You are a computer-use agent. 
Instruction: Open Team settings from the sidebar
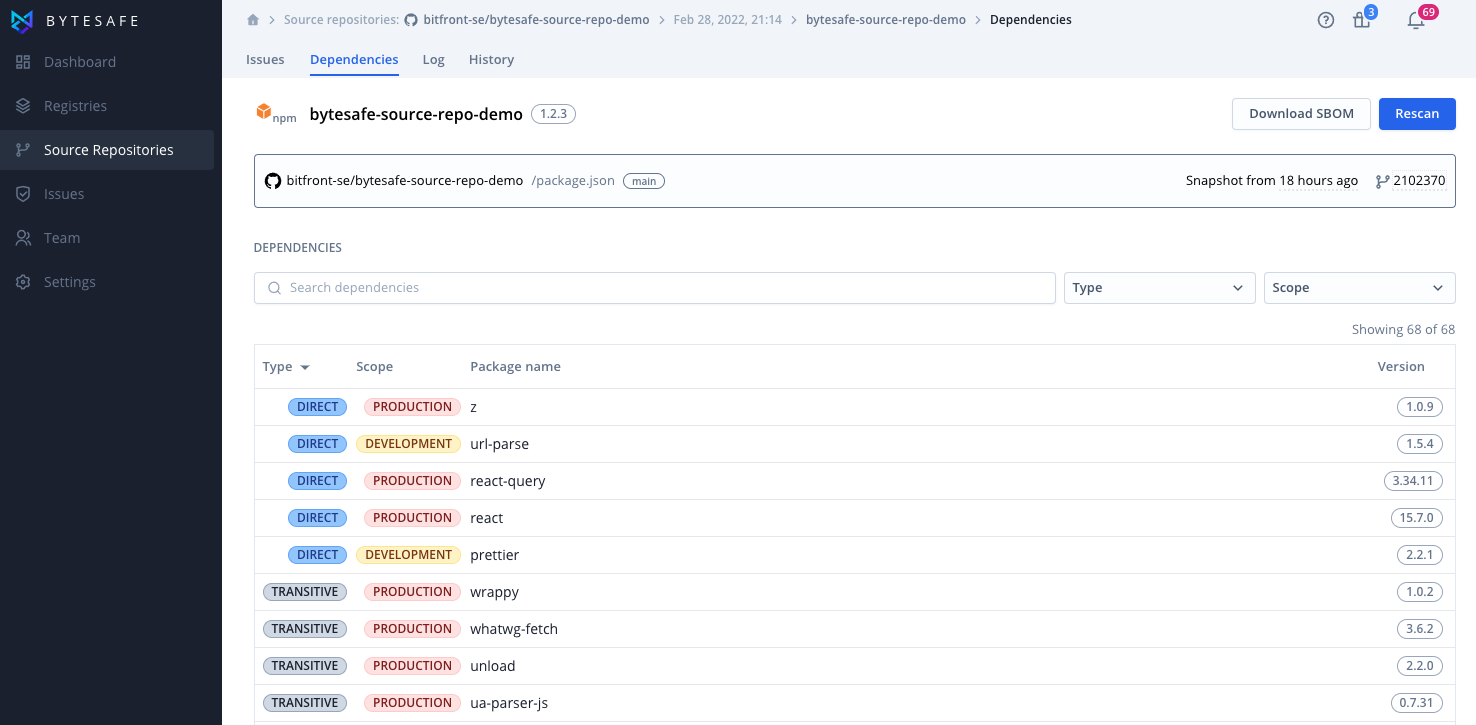[x=62, y=237]
